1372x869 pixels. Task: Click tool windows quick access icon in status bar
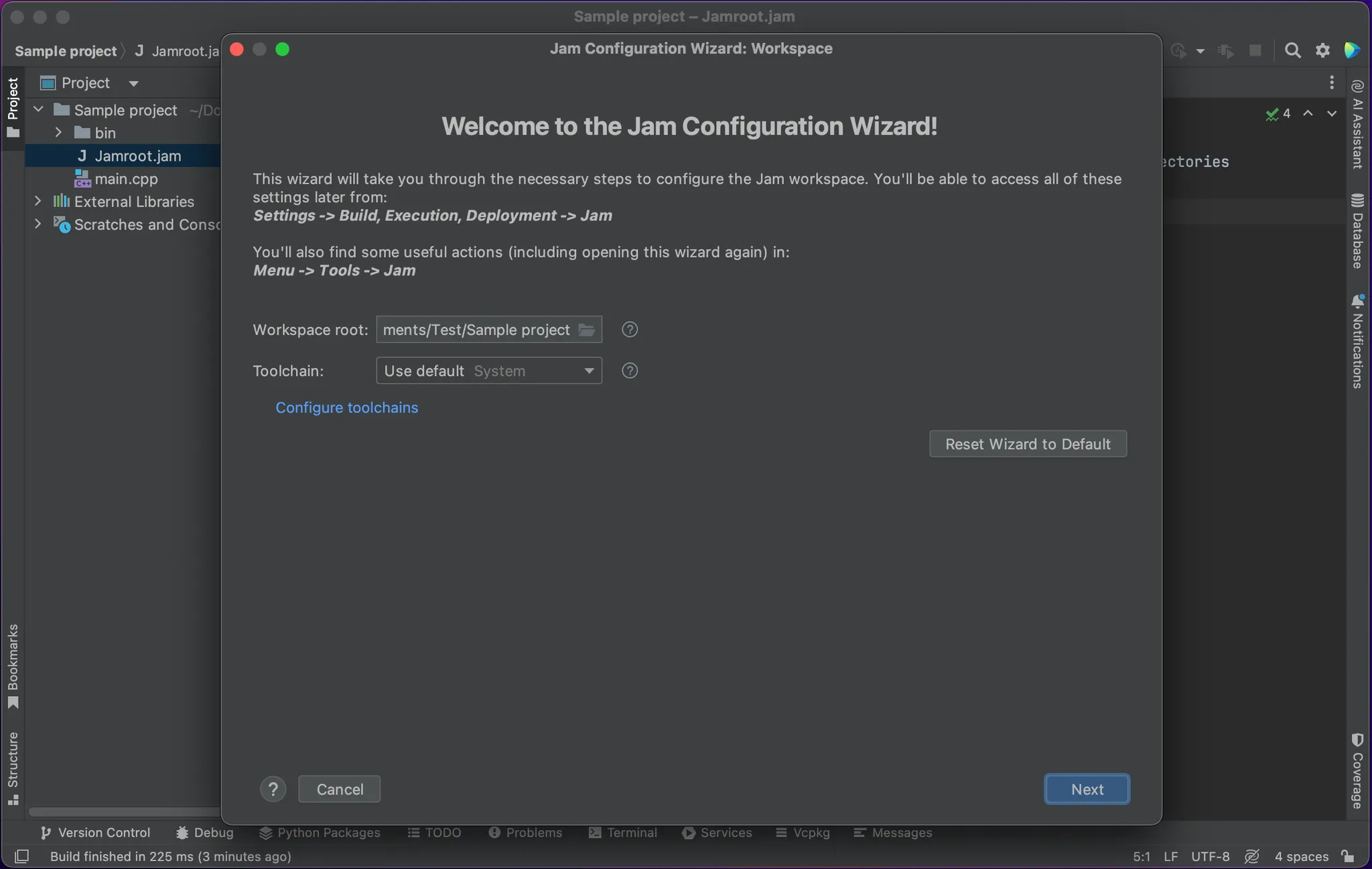click(21, 856)
